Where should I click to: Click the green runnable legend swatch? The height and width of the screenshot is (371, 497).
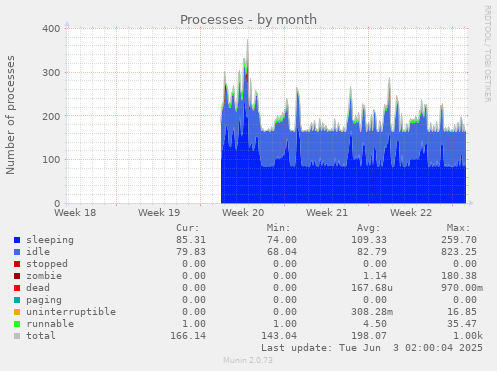pyautogui.click(x=17, y=324)
